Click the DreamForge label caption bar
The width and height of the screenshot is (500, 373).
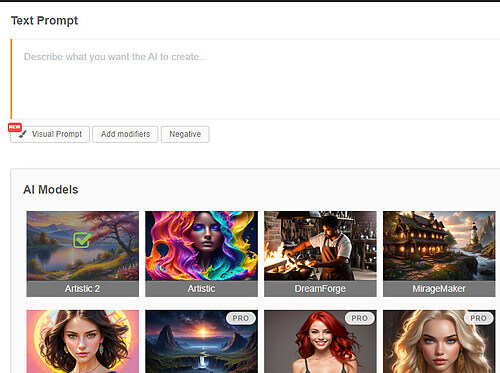point(320,289)
